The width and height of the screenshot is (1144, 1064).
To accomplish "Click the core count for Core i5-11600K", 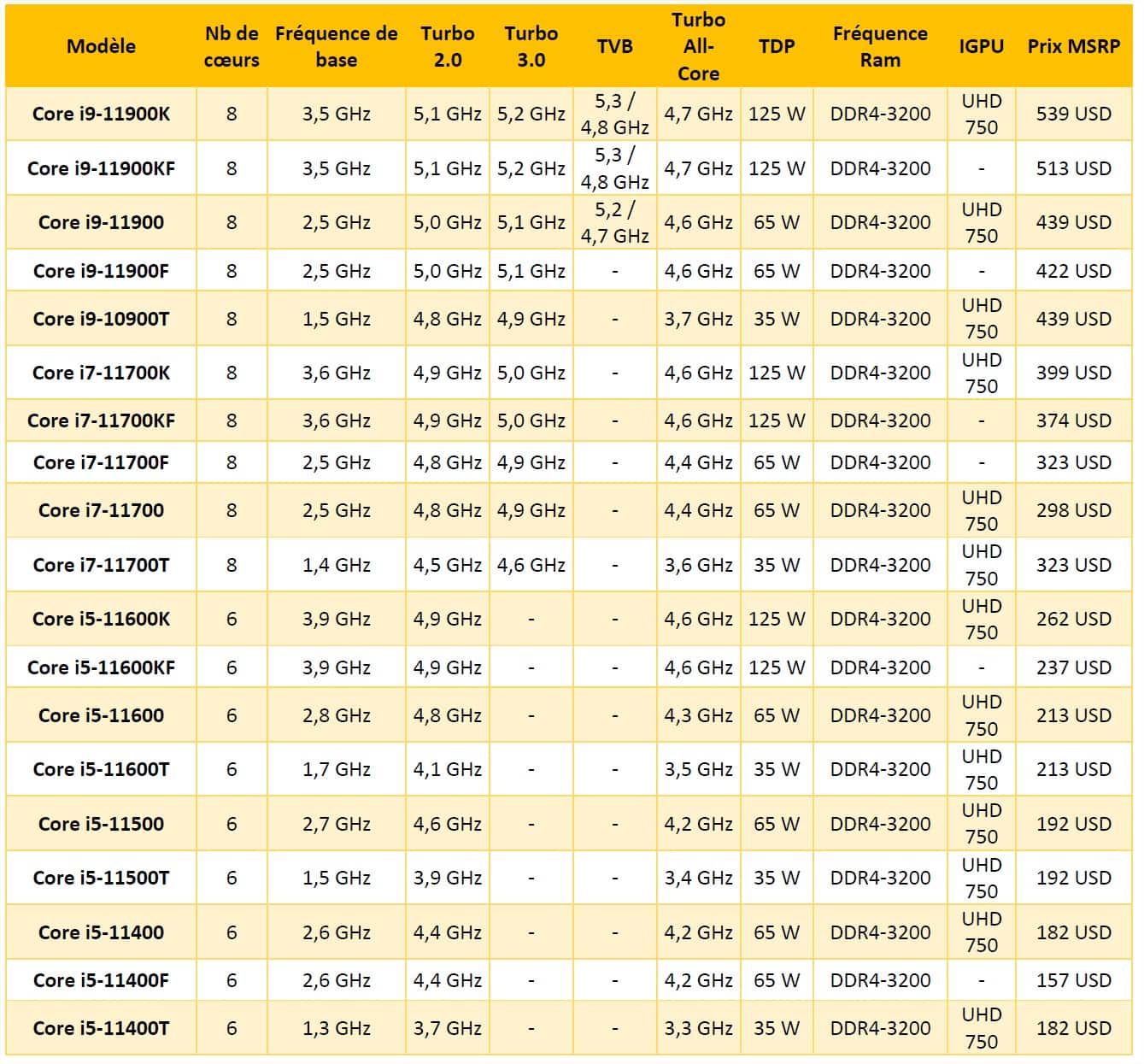I will click(232, 619).
